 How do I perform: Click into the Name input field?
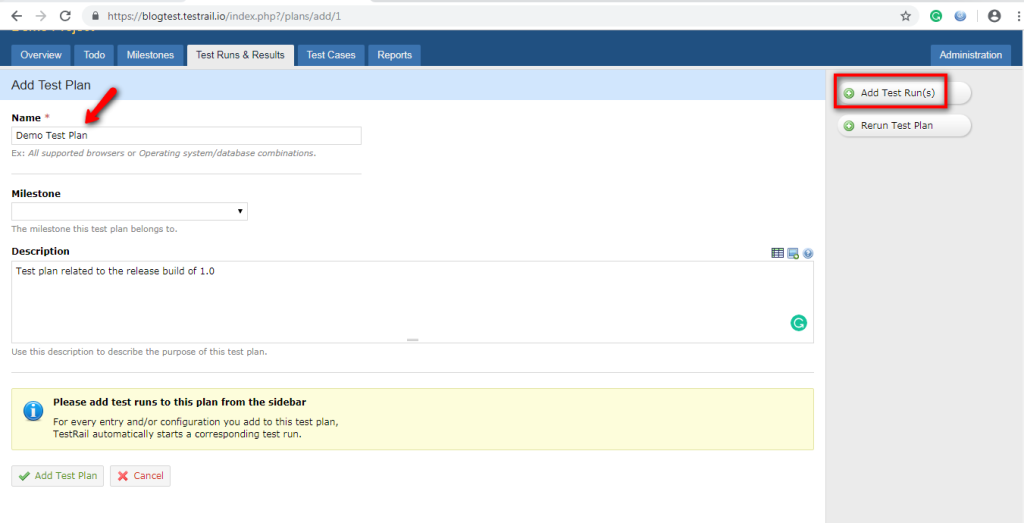186,136
